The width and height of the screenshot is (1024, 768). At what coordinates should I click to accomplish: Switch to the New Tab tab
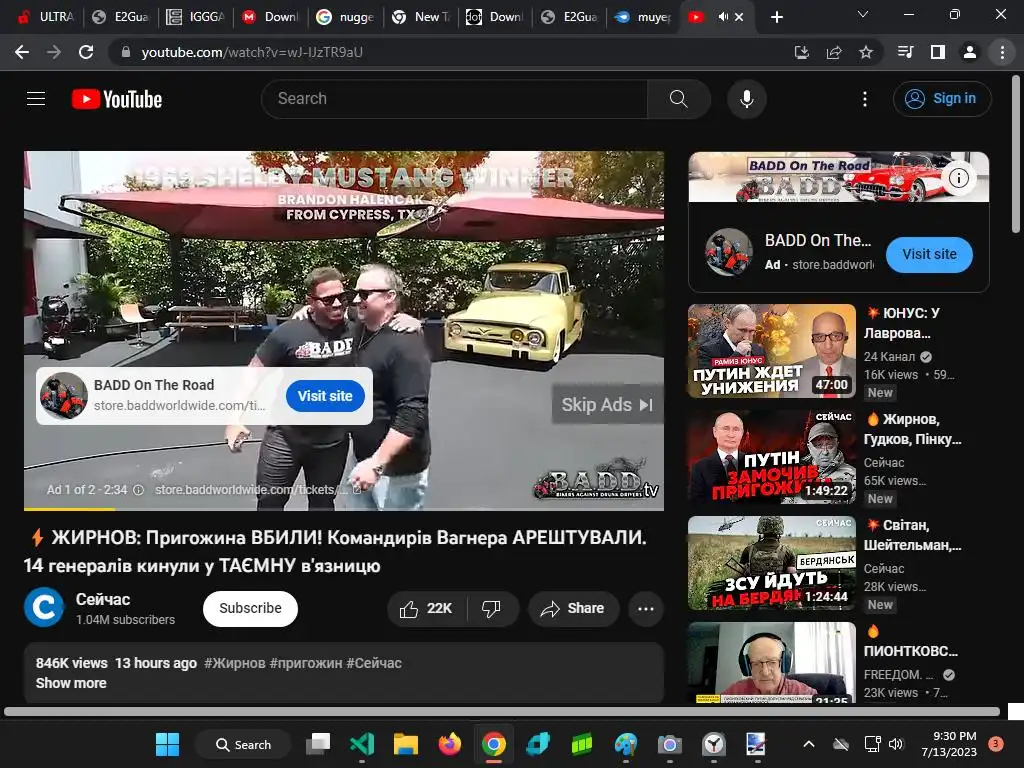[x=421, y=17]
